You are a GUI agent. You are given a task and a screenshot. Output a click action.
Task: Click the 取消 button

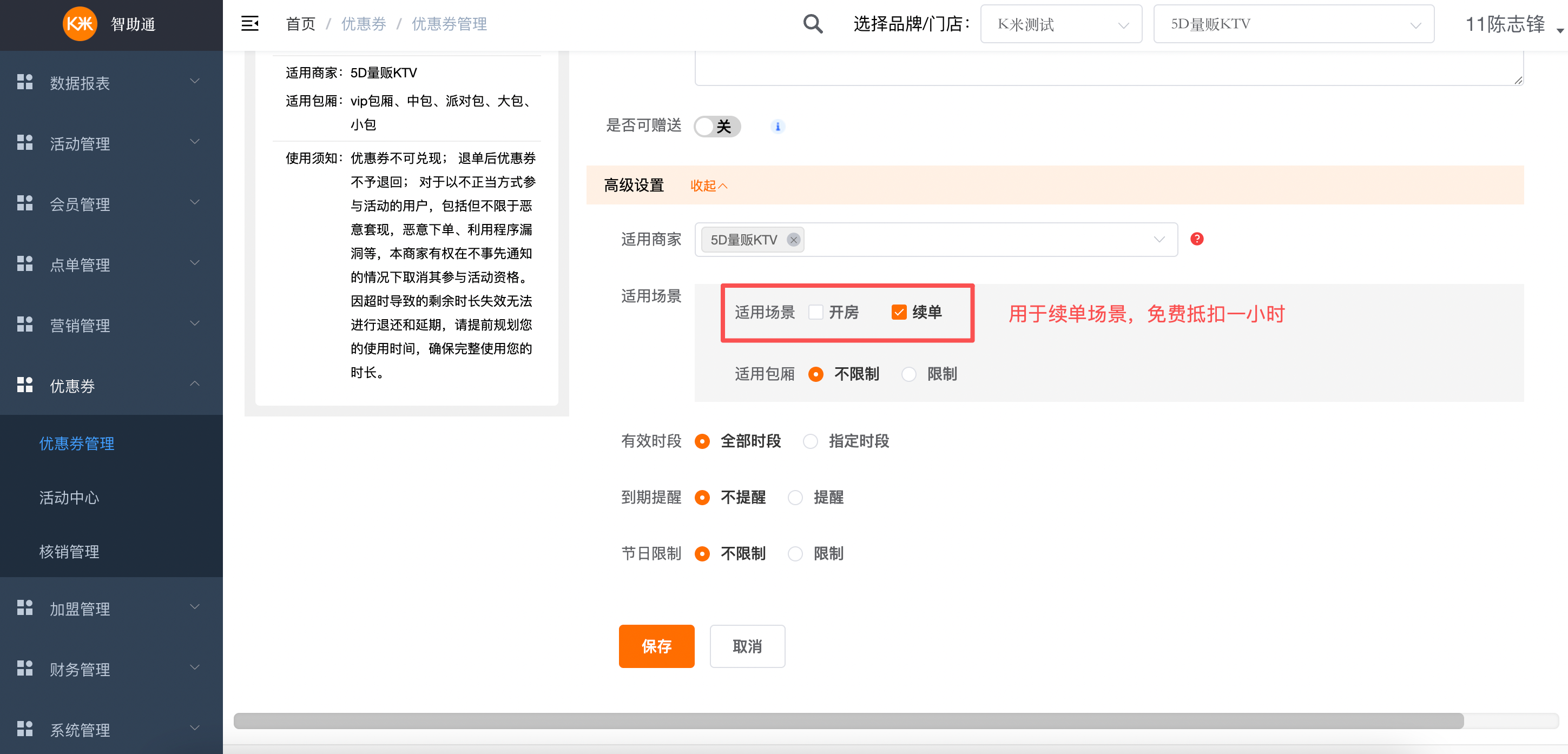(x=747, y=646)
